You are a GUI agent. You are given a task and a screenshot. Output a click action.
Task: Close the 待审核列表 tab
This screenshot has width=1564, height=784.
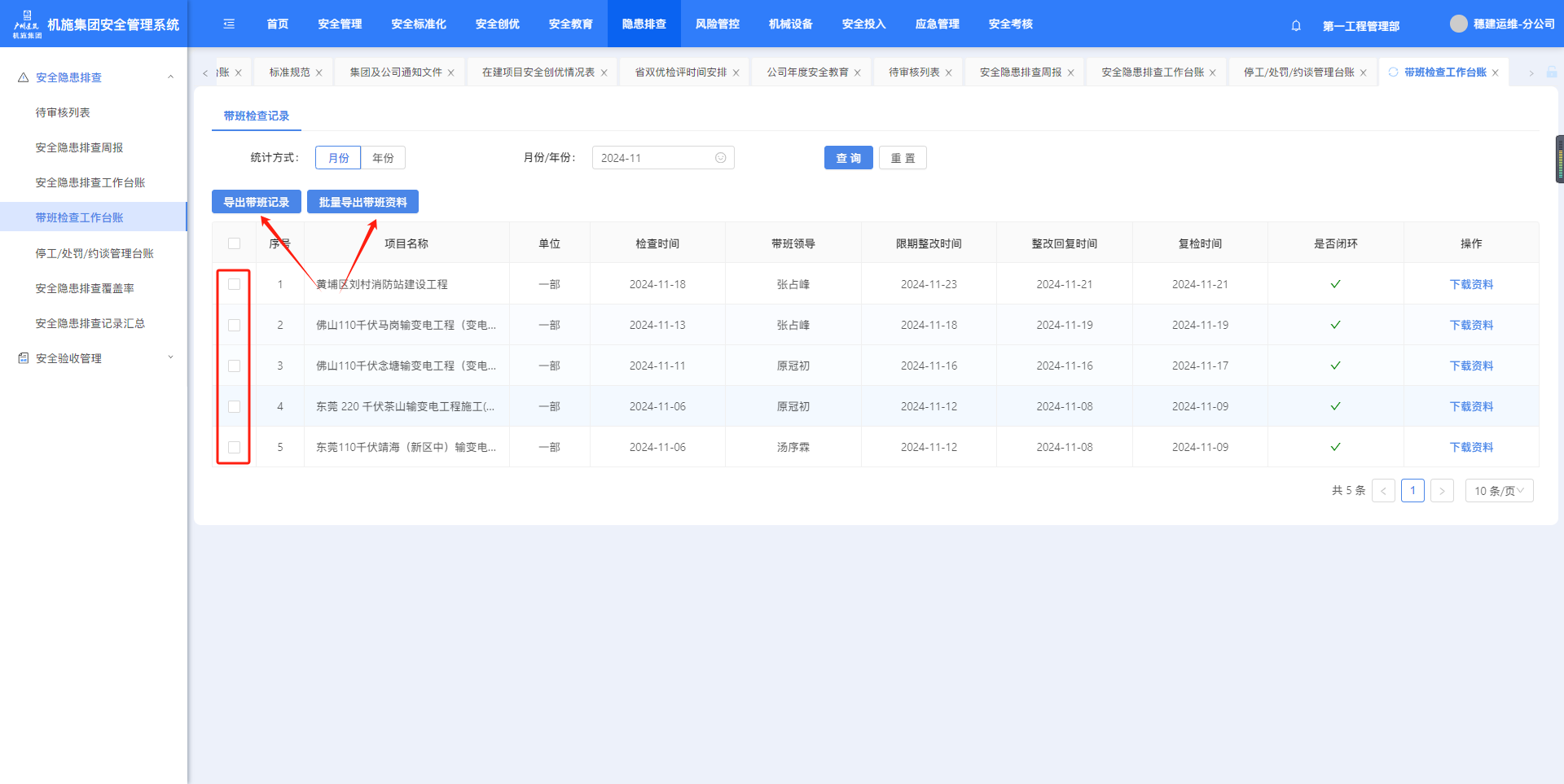(948, 73)
